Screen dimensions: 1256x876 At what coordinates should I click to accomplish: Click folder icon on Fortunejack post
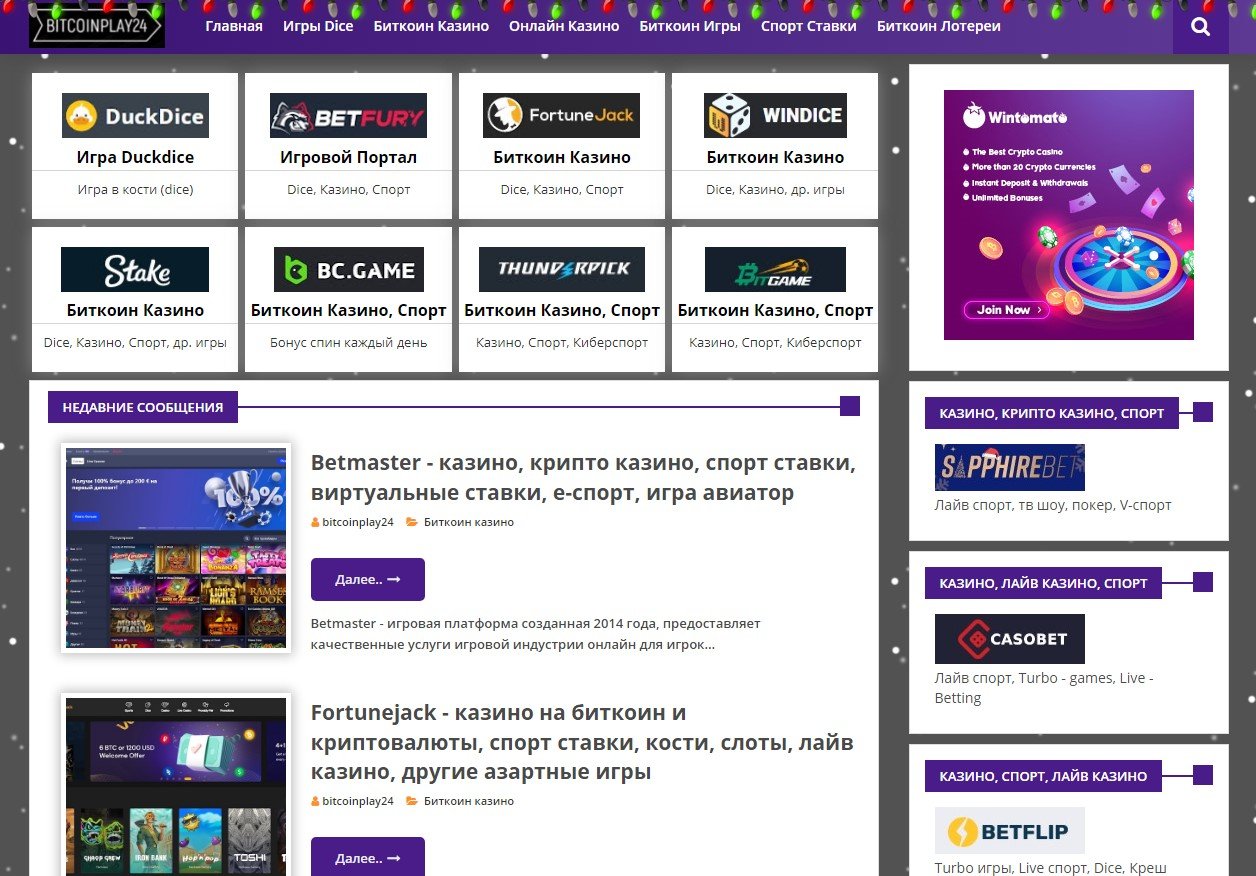[x=412, y=801]
